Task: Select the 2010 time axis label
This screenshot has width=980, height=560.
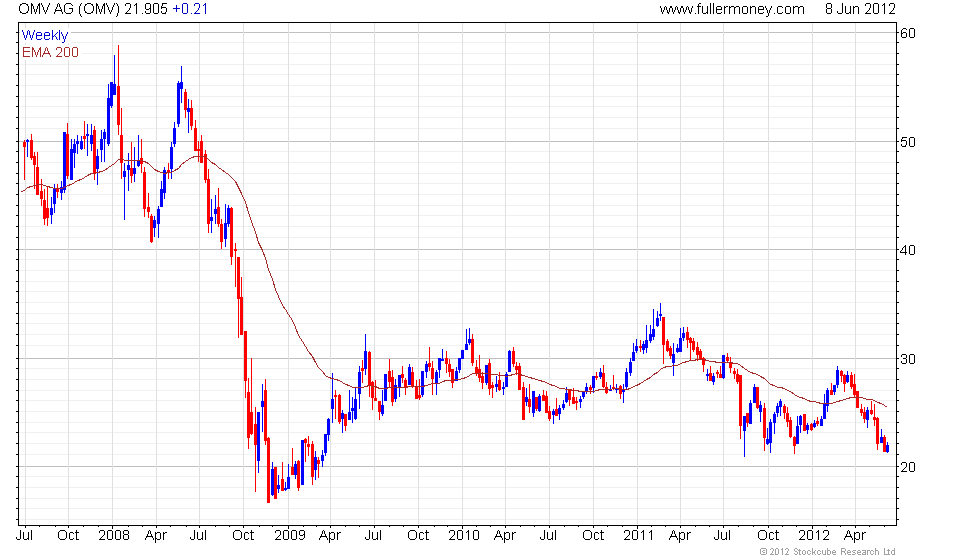Action: click(x=464, y=536)
